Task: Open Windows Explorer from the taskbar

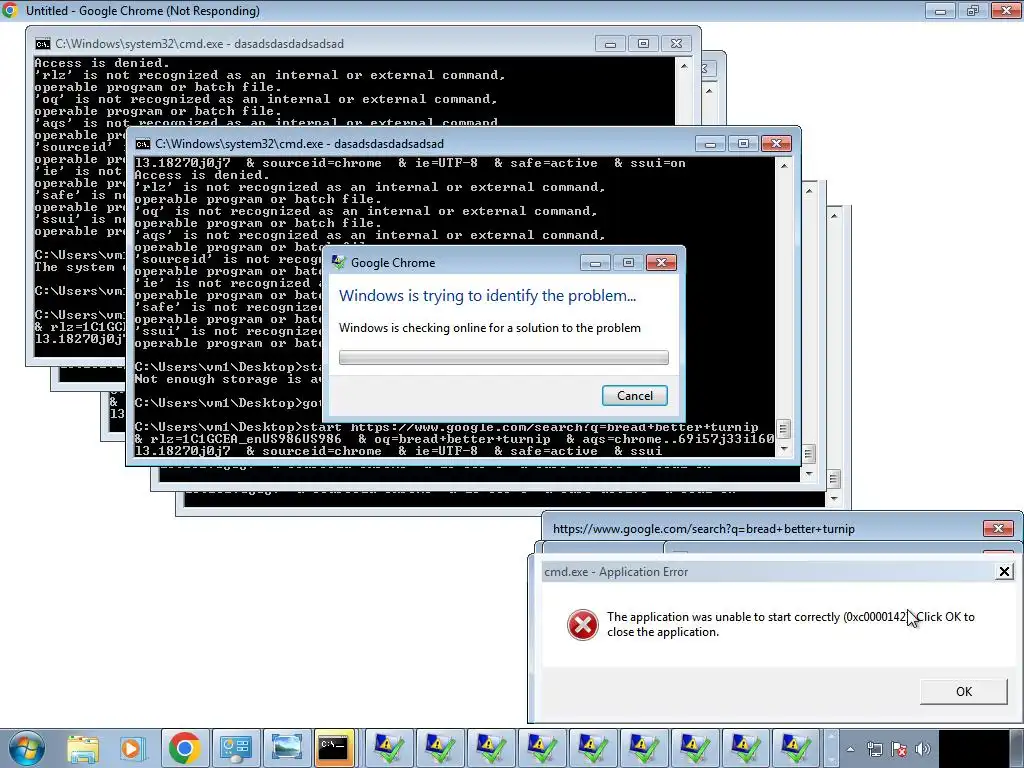Action: pyautogui.click(x=83, y=748)
